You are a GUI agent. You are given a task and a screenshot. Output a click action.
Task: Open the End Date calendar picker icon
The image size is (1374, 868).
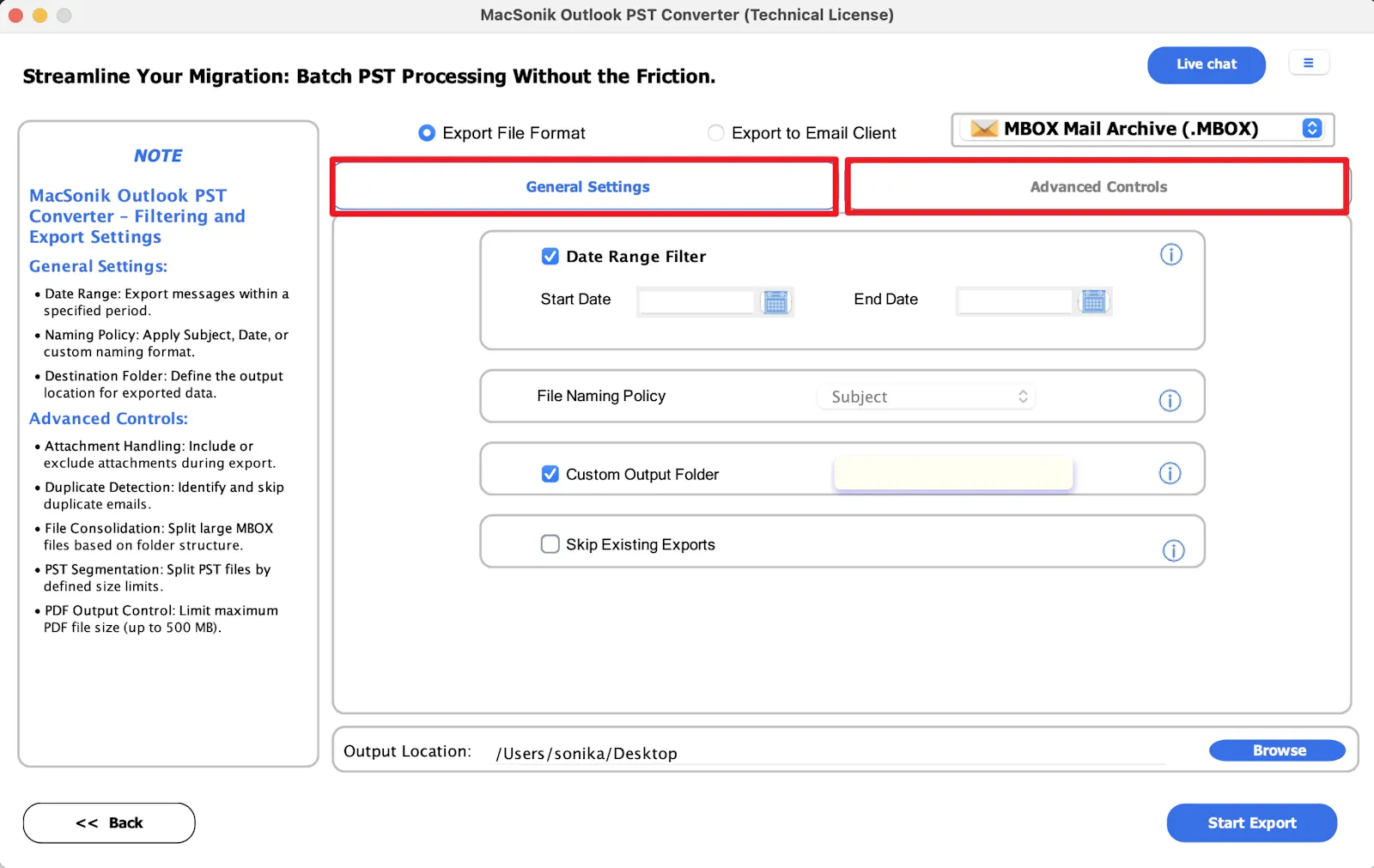[x=1094, y=301]
